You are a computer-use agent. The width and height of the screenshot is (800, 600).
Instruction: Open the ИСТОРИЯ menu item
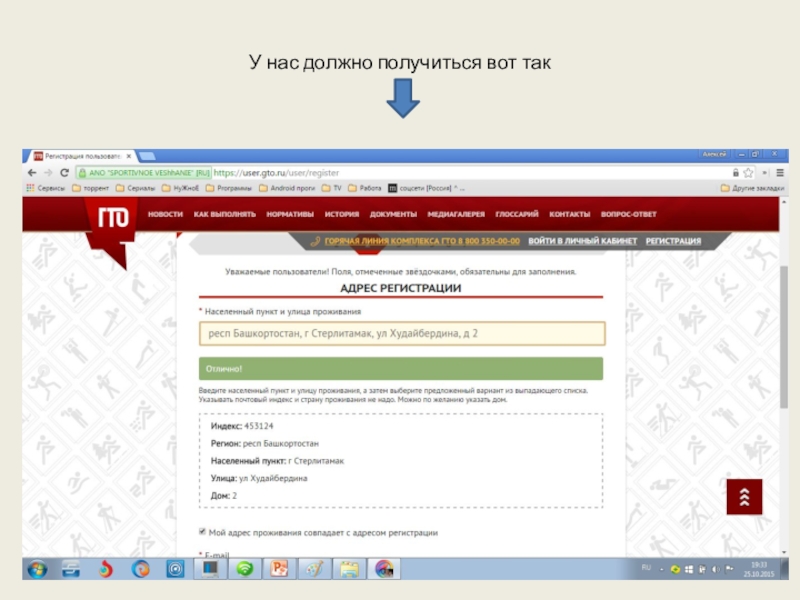[x=342, y=214]
